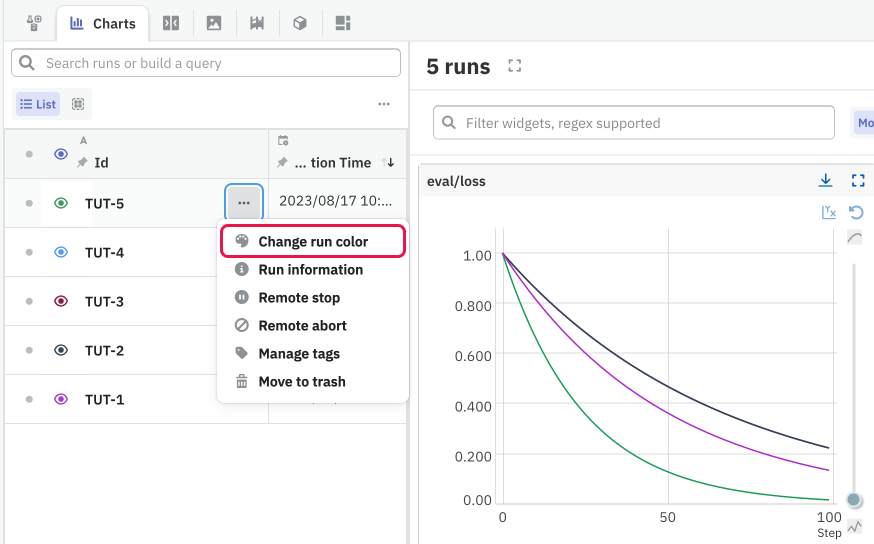Toggle the chart X-axis settings icon
874x544 pixels.
click(x=828, y=212)
